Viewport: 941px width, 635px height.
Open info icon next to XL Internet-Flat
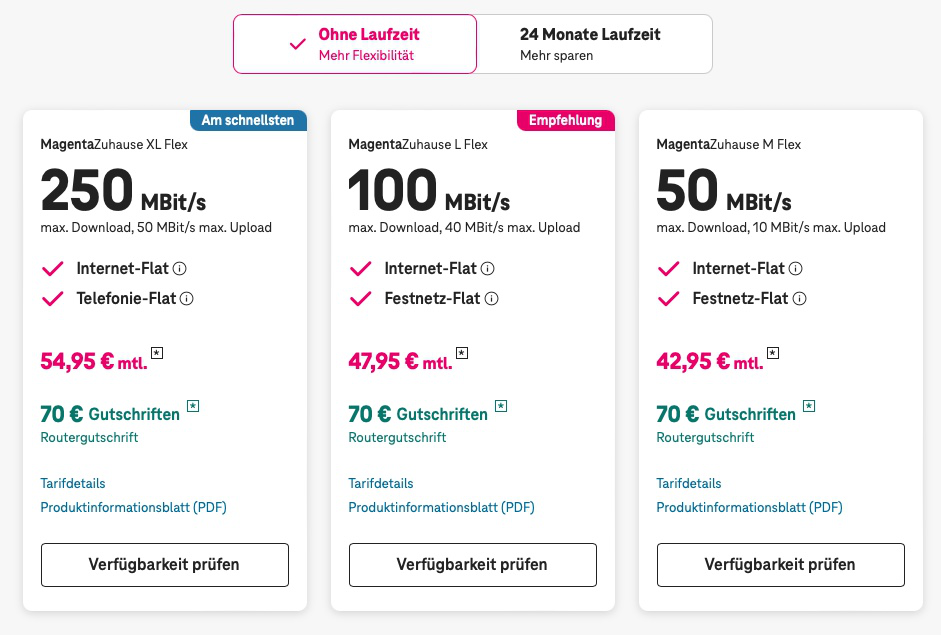tap(180, 269)
